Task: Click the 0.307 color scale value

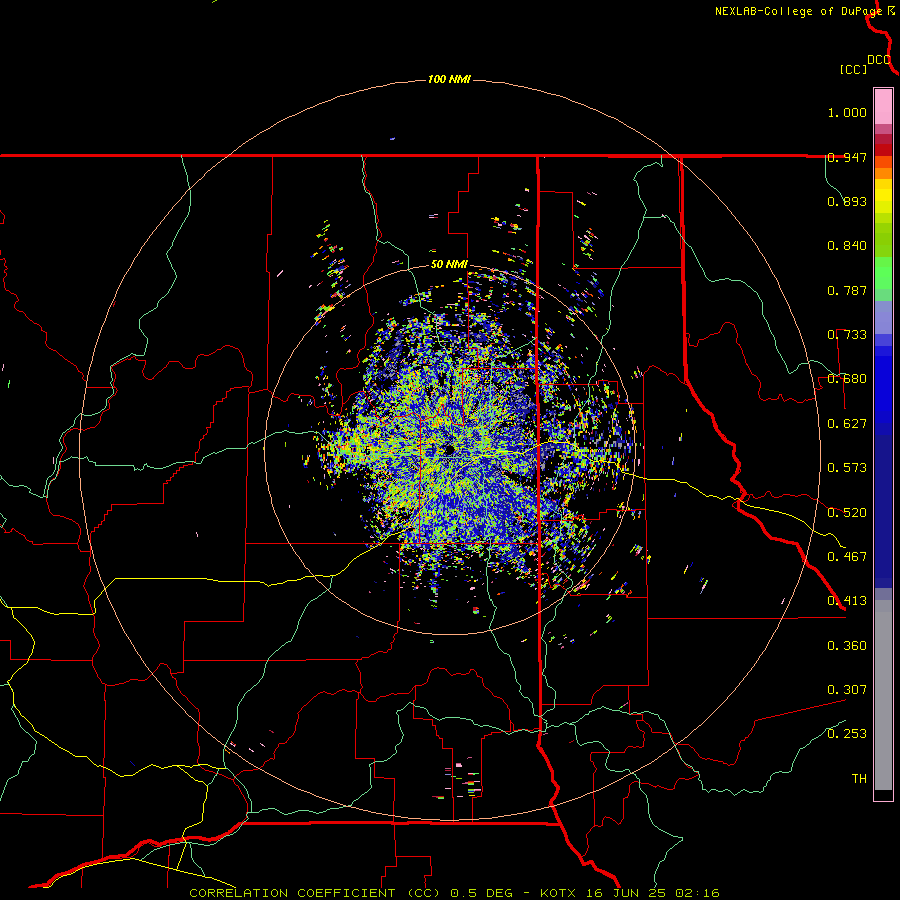Action: point(847,689)
